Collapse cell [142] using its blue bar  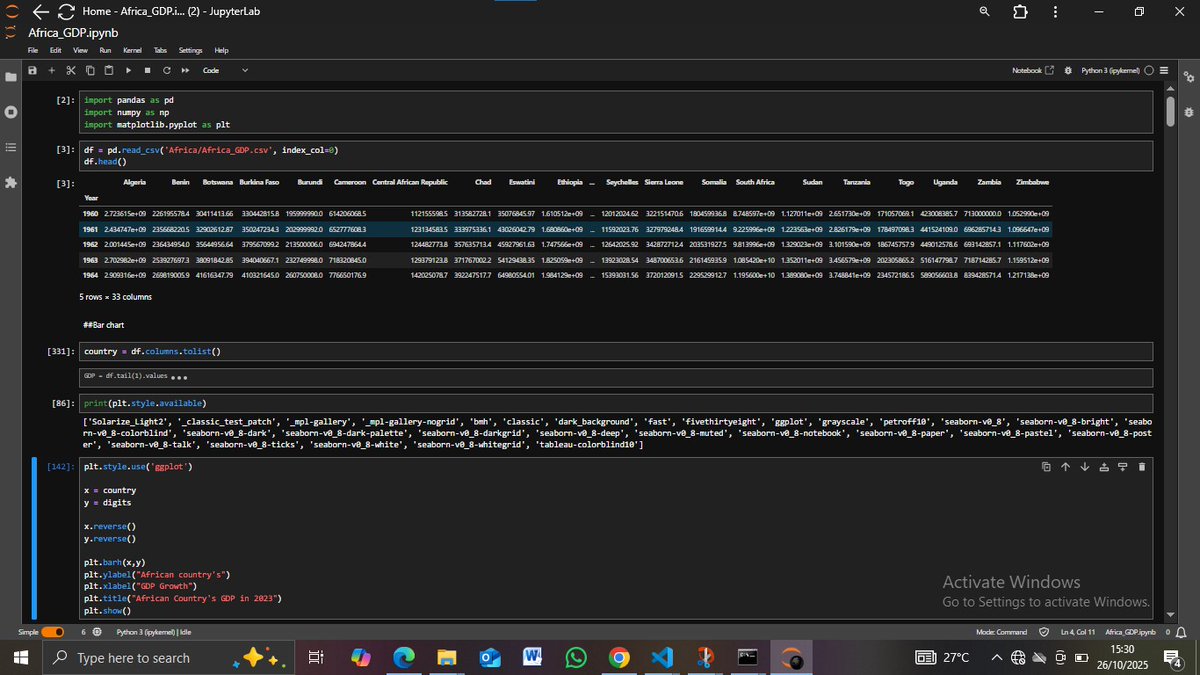coord(36,538)
